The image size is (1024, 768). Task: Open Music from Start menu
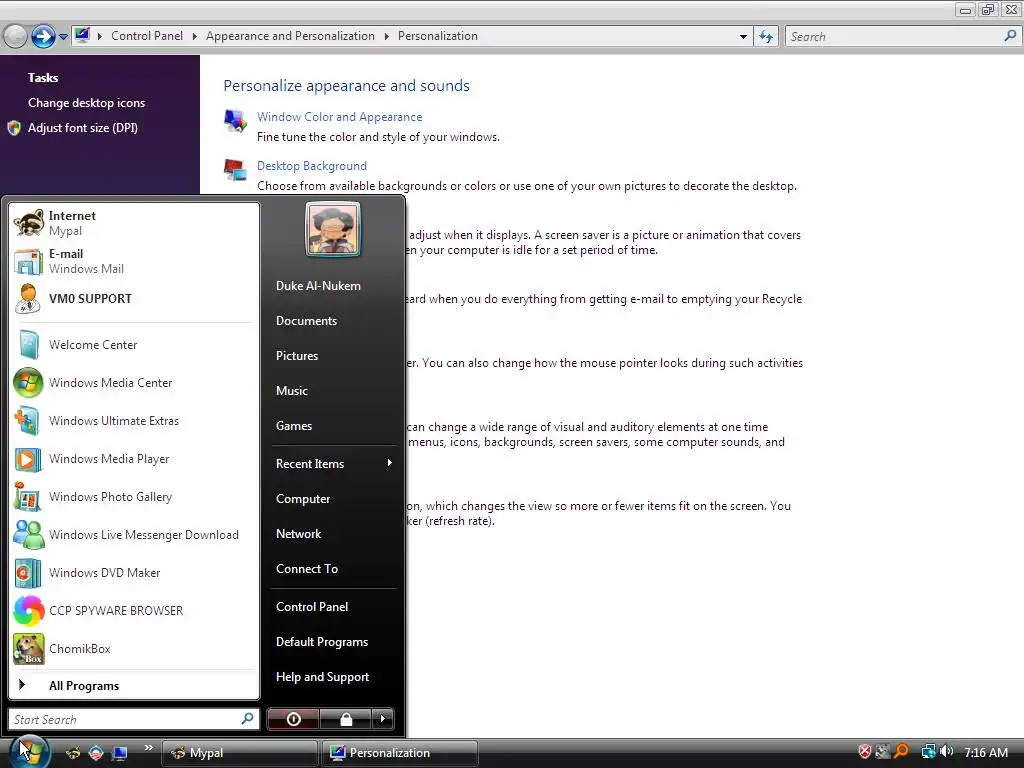333,391
